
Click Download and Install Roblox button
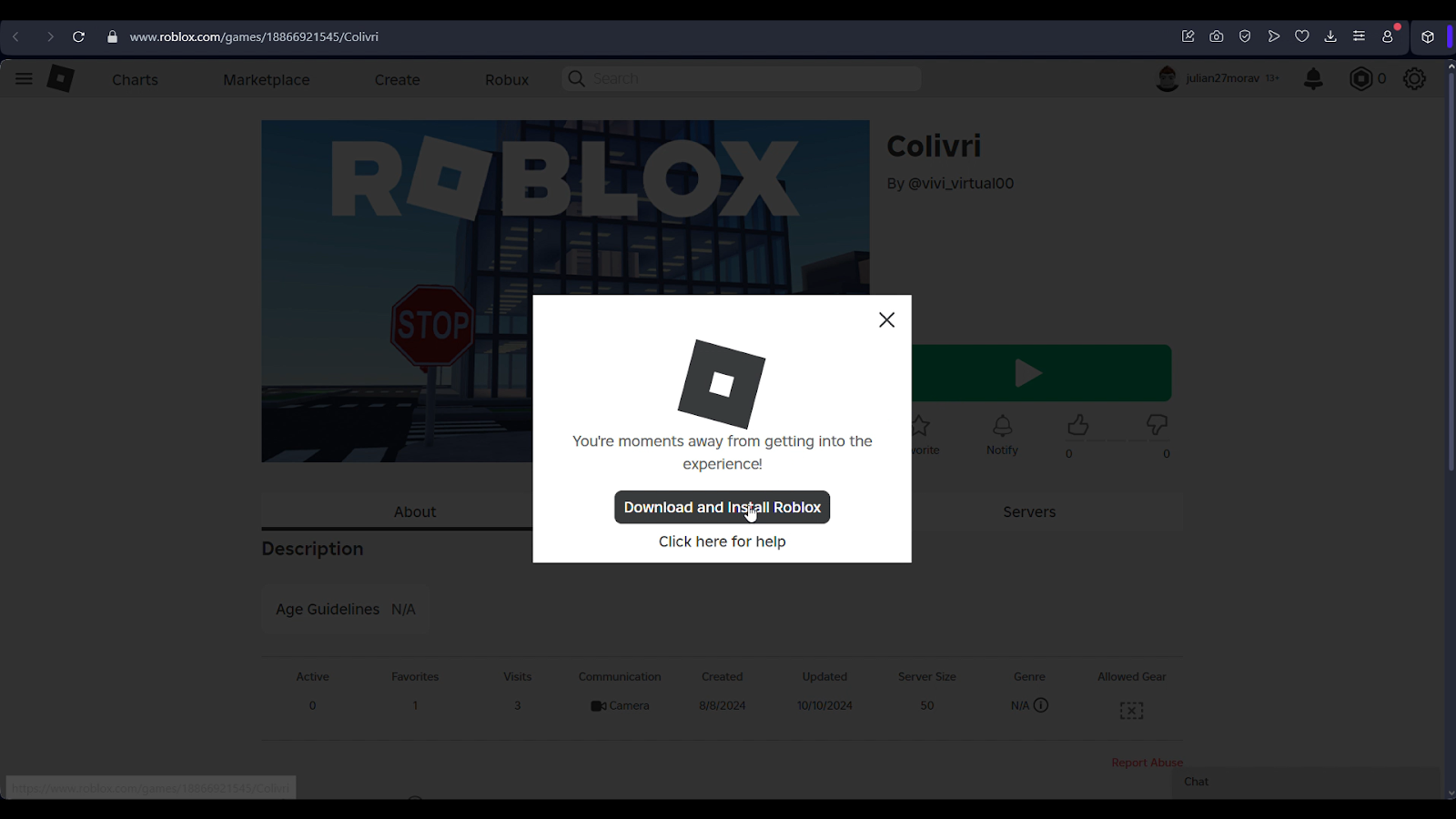[722, 507]
